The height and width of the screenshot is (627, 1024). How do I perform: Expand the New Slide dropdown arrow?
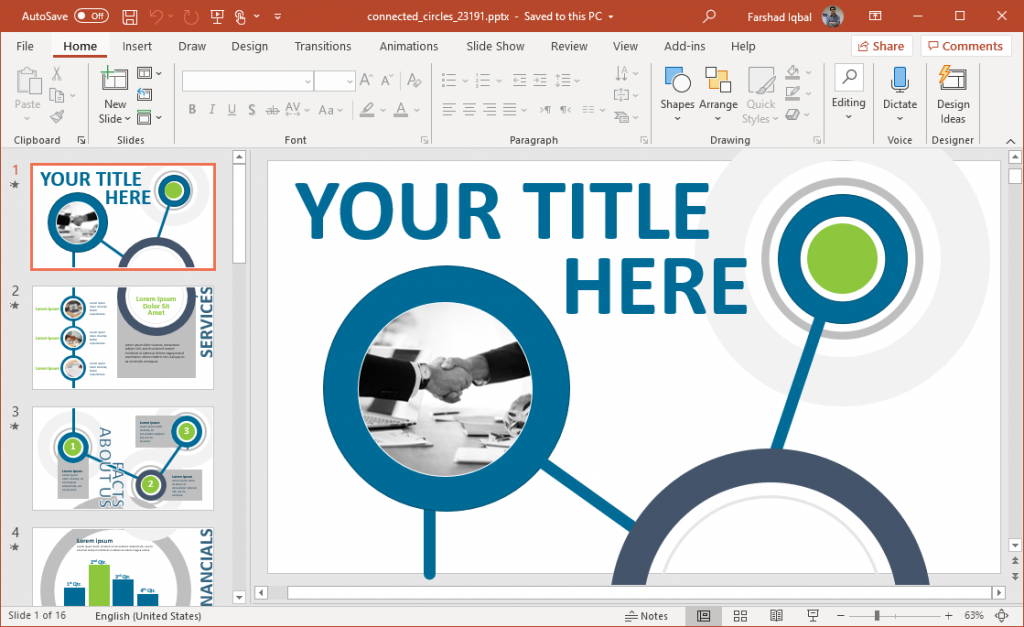[113, 120]
